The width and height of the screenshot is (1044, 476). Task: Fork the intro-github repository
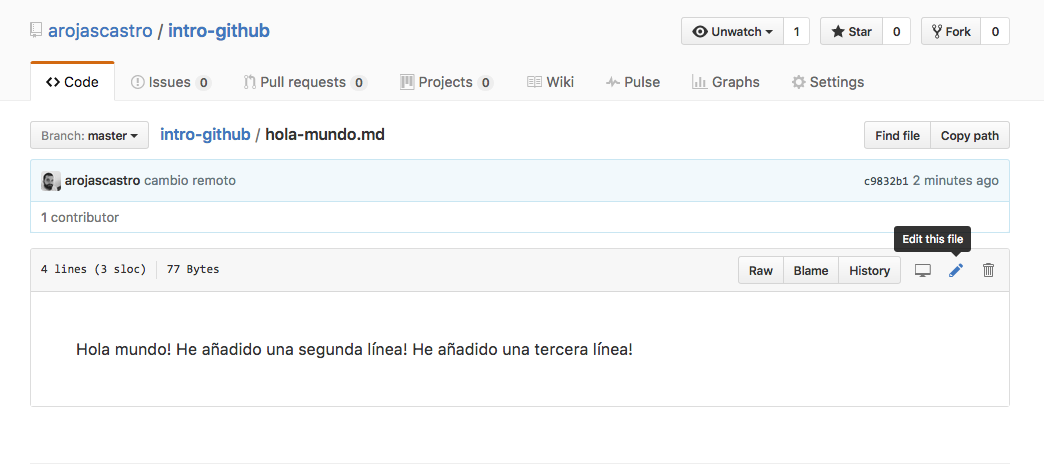(950, 31)
